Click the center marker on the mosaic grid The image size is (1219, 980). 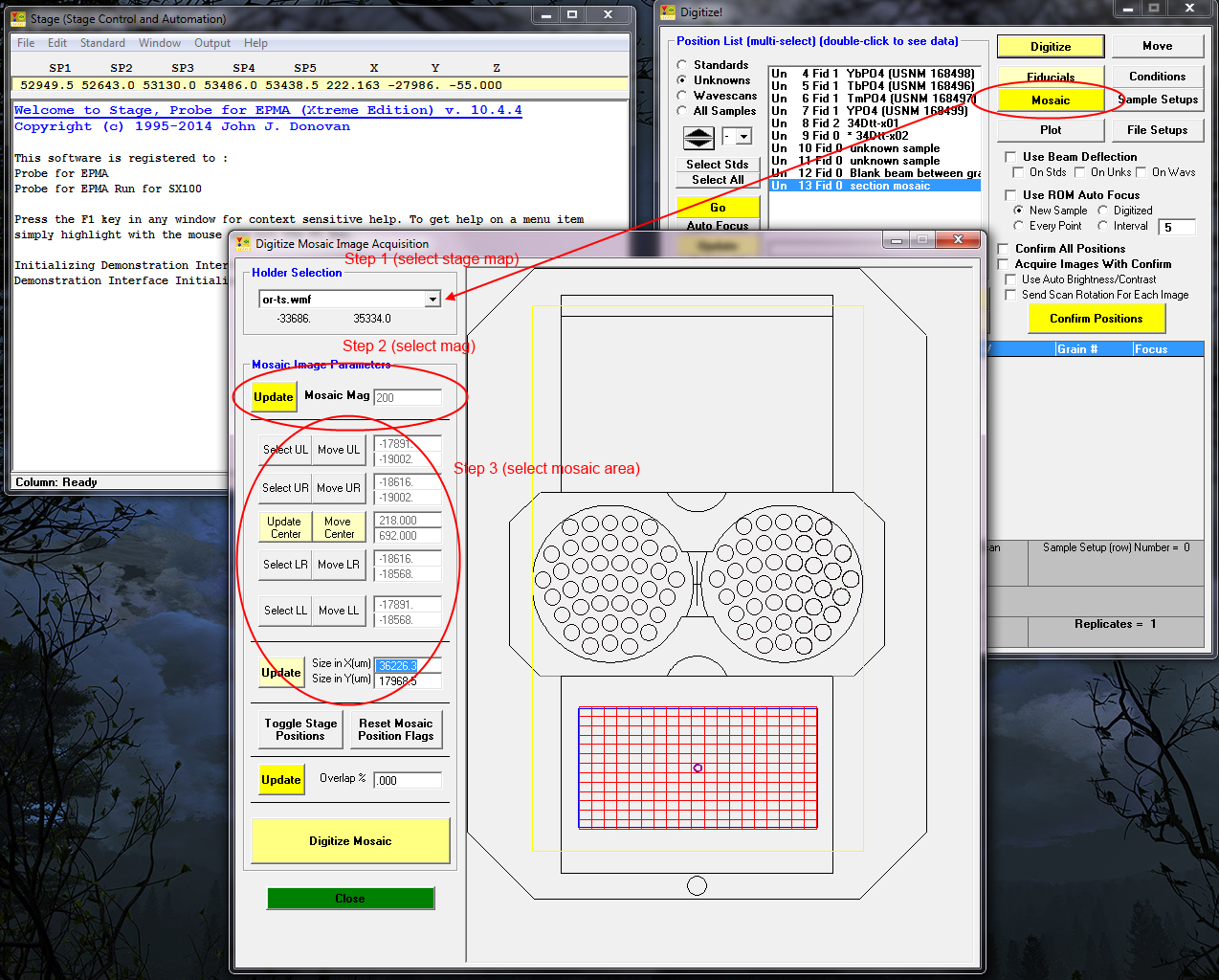pyautogui.click(x=698, y=768)
